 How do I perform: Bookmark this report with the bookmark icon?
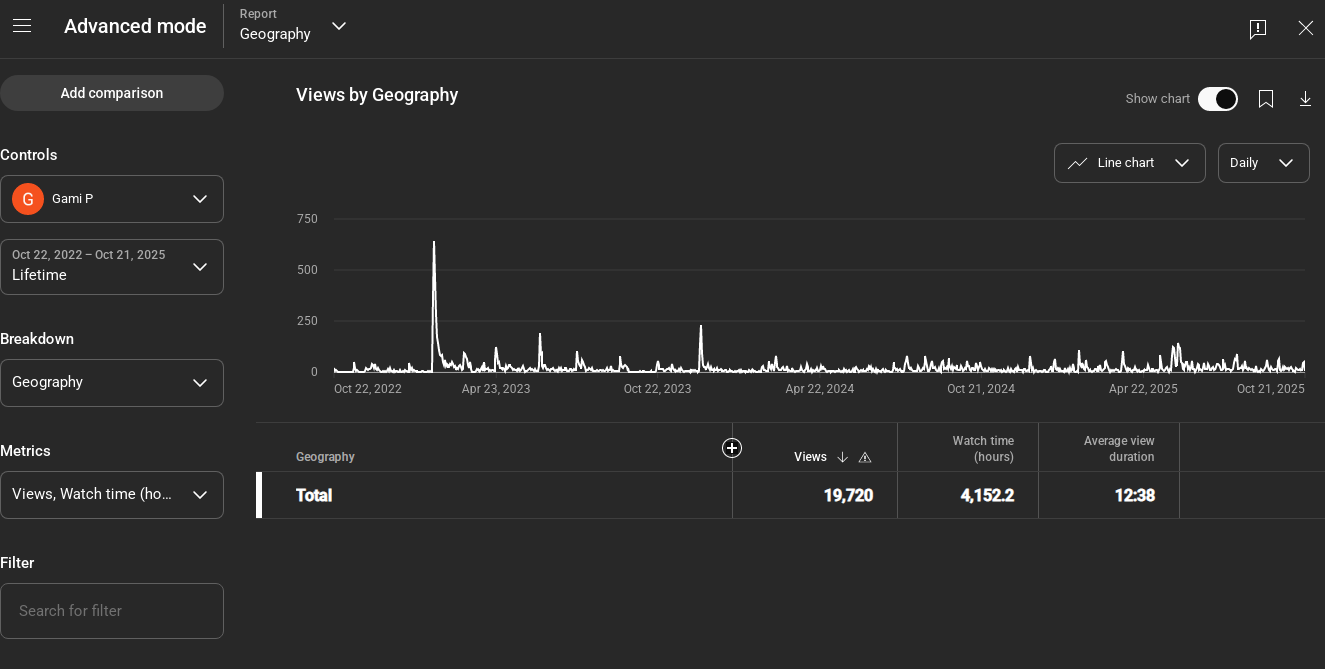pos(1266,99)
